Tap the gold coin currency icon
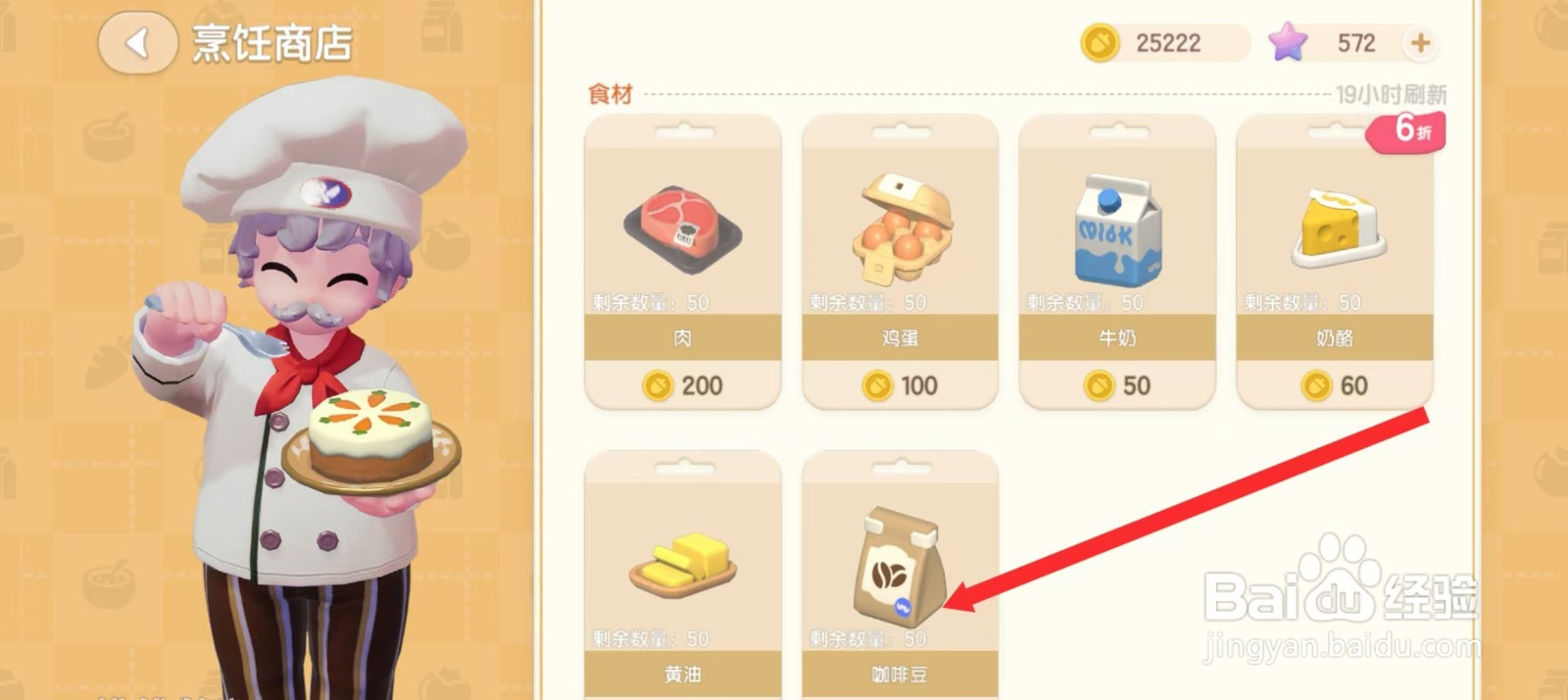Screen dimensions: 1568x700 [x=1100, y=43]
